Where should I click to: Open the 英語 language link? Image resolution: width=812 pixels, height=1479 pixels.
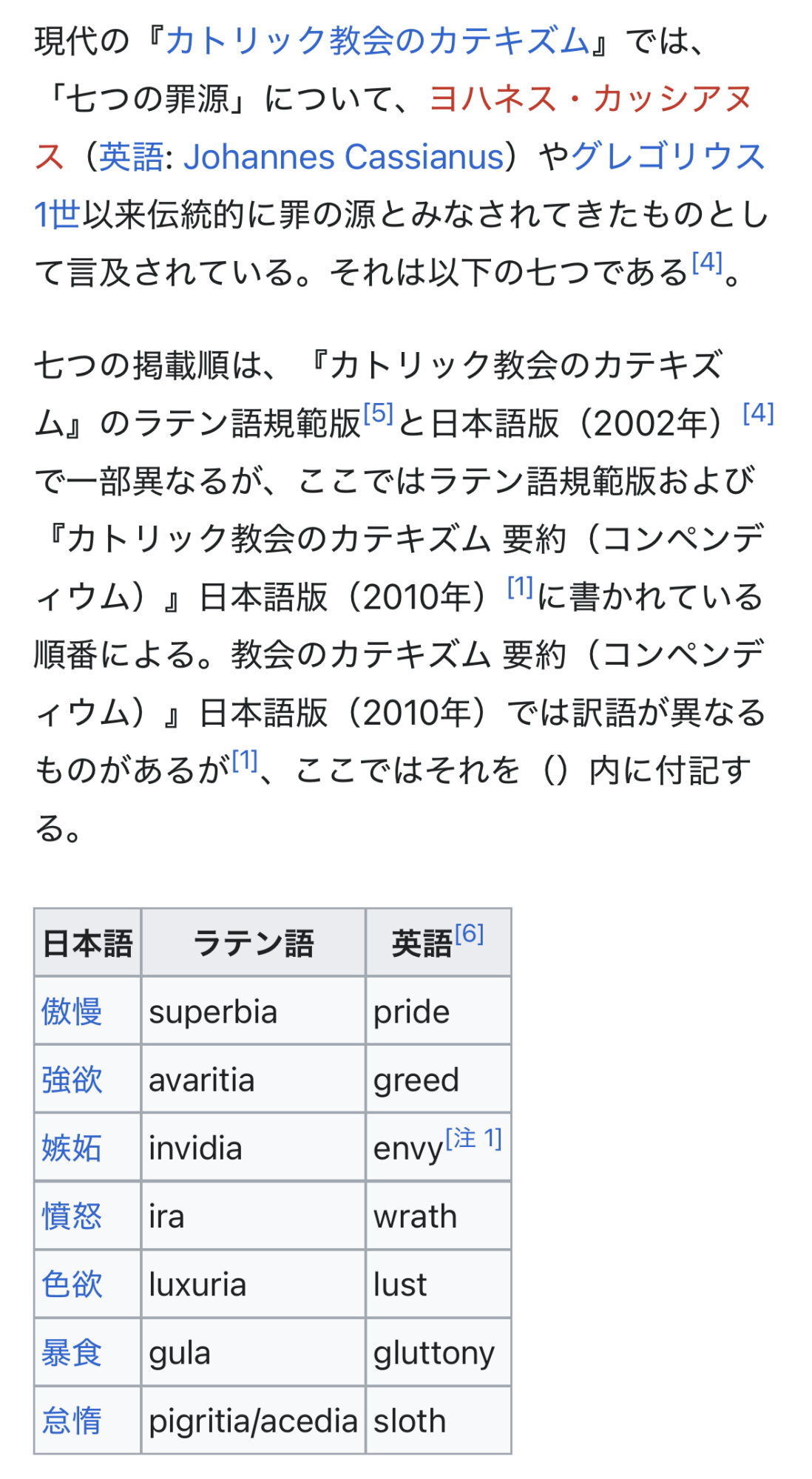tap(131, 157)
